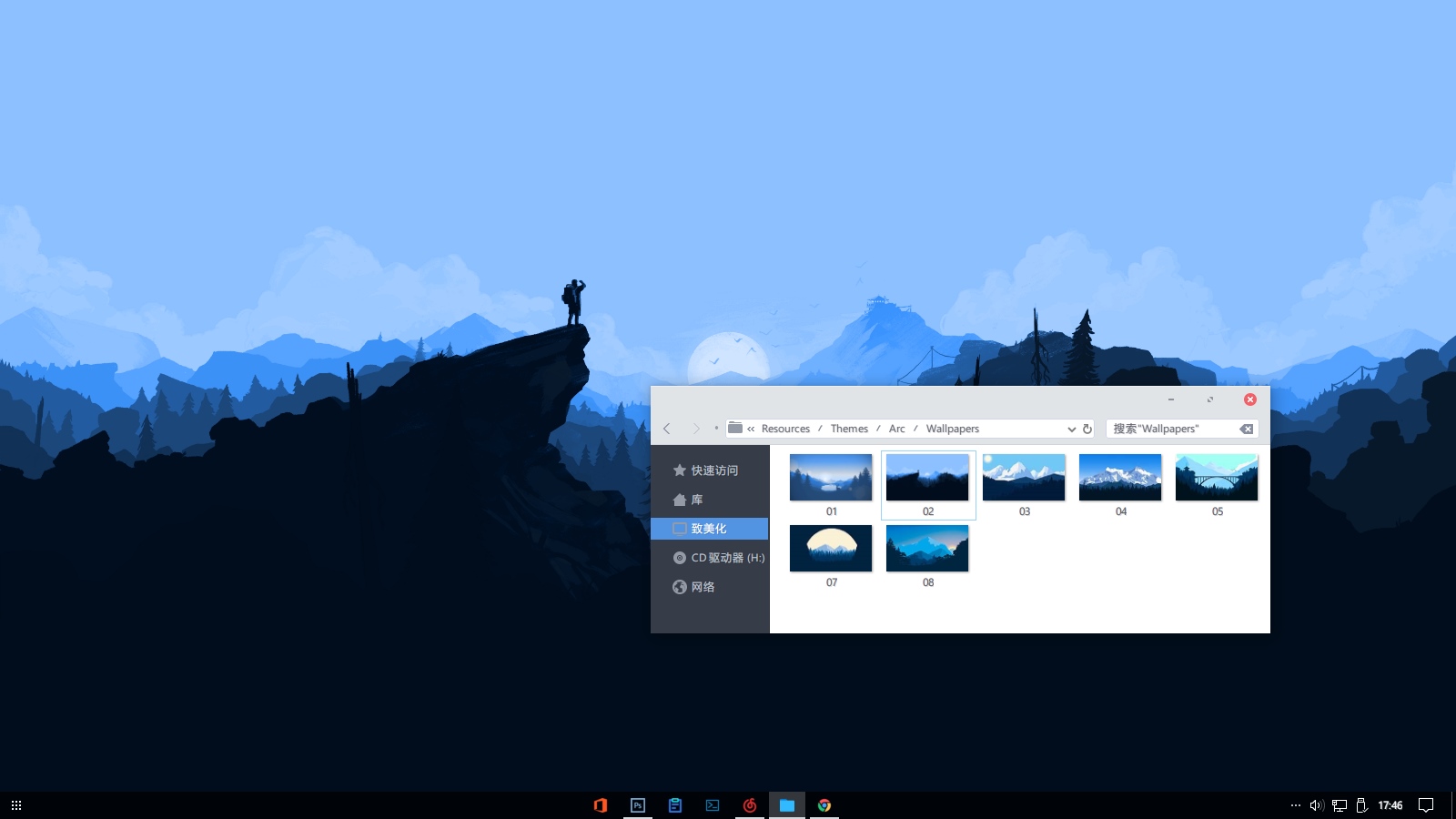
Task: Open NetEase Music red icon in taskbar
Action: coord(750,805)
